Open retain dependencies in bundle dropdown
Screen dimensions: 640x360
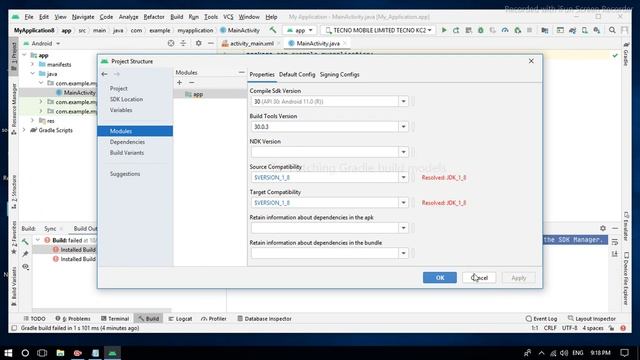403,253
